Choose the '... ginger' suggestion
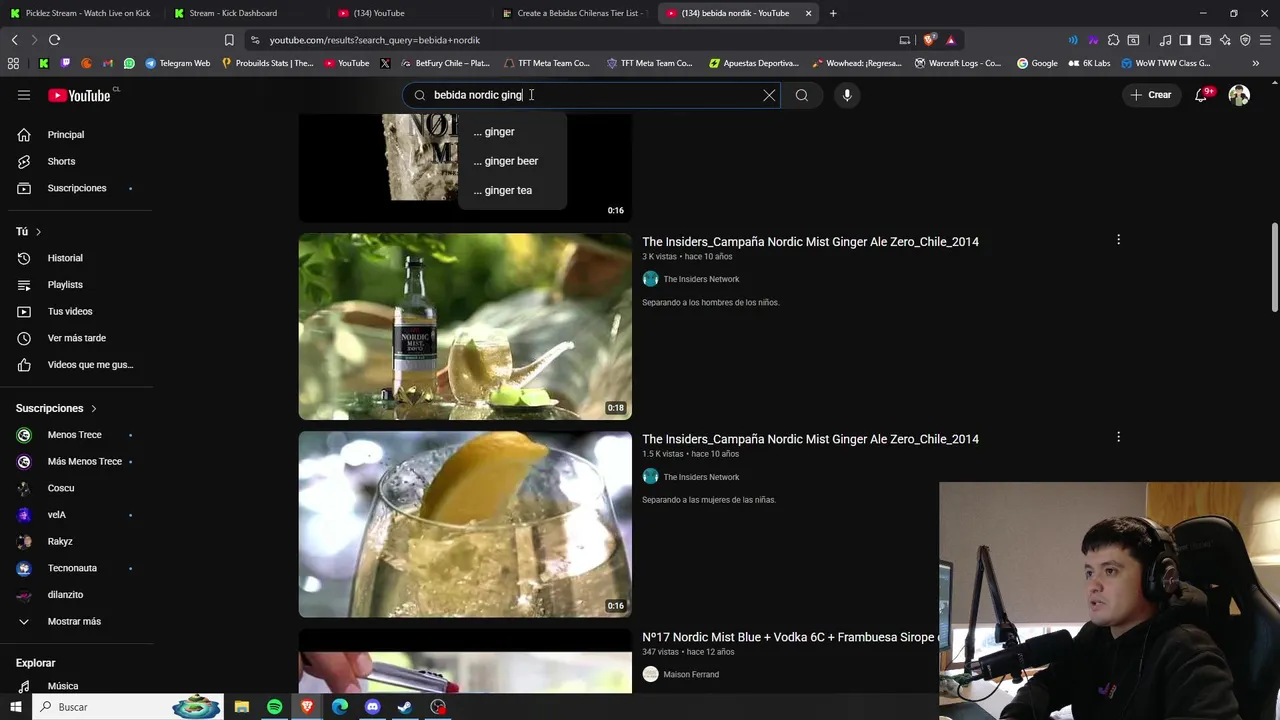Screen dimensions: 1280x720 tap(512, 132)
